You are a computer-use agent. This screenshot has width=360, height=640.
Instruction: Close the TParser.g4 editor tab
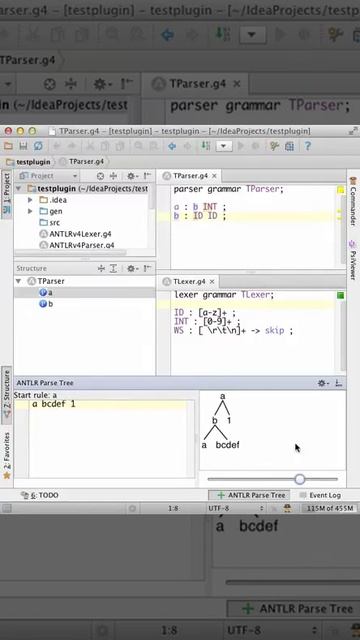[x=214, y=176]
